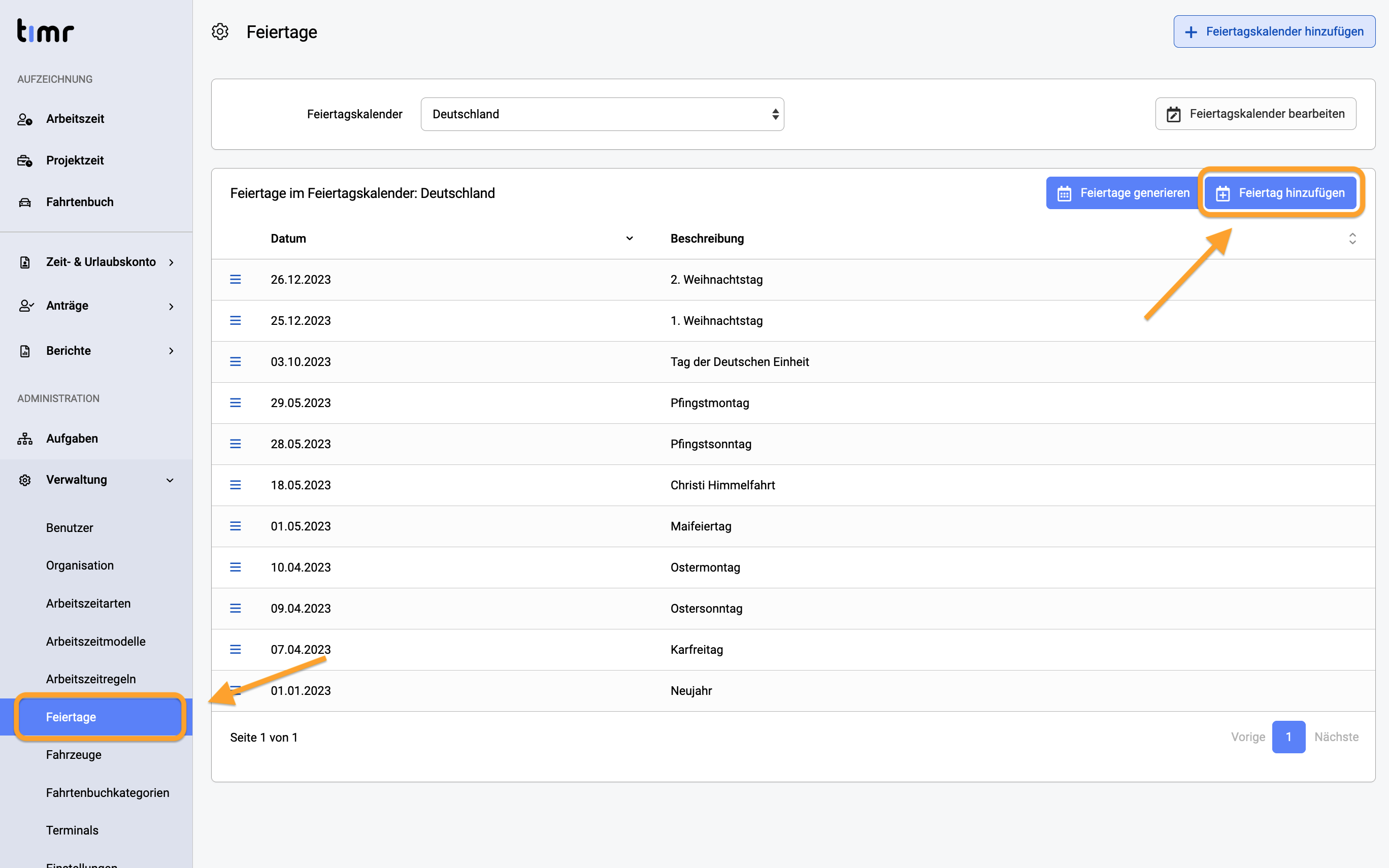Click the timr logo
This screenshot has height=868, width=1389.
point(45,30)
